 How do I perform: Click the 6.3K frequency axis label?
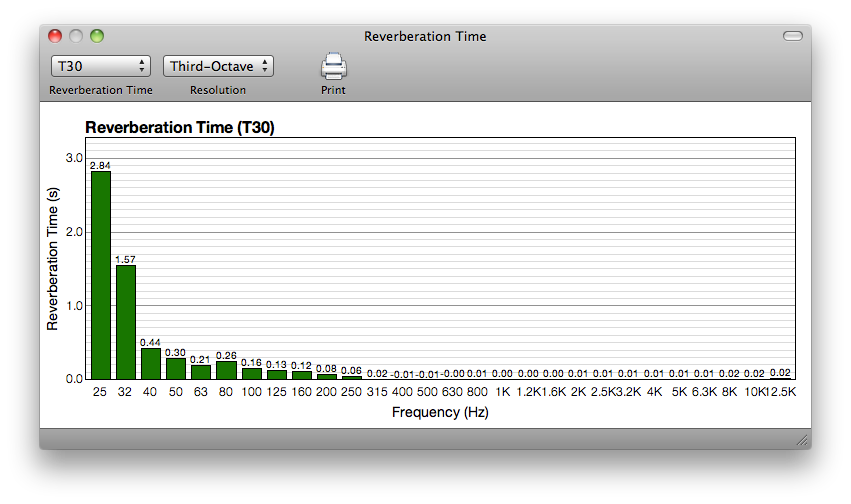(704, 392)
